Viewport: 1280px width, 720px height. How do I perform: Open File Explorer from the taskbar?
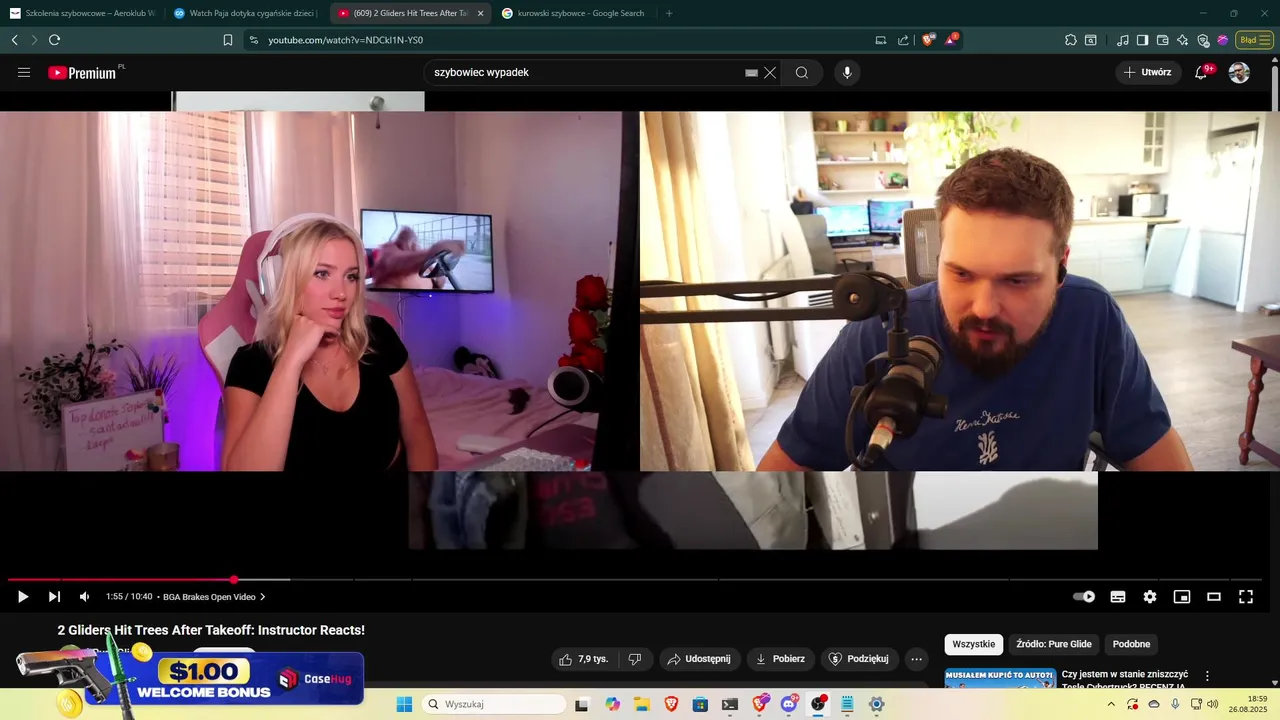641,704
